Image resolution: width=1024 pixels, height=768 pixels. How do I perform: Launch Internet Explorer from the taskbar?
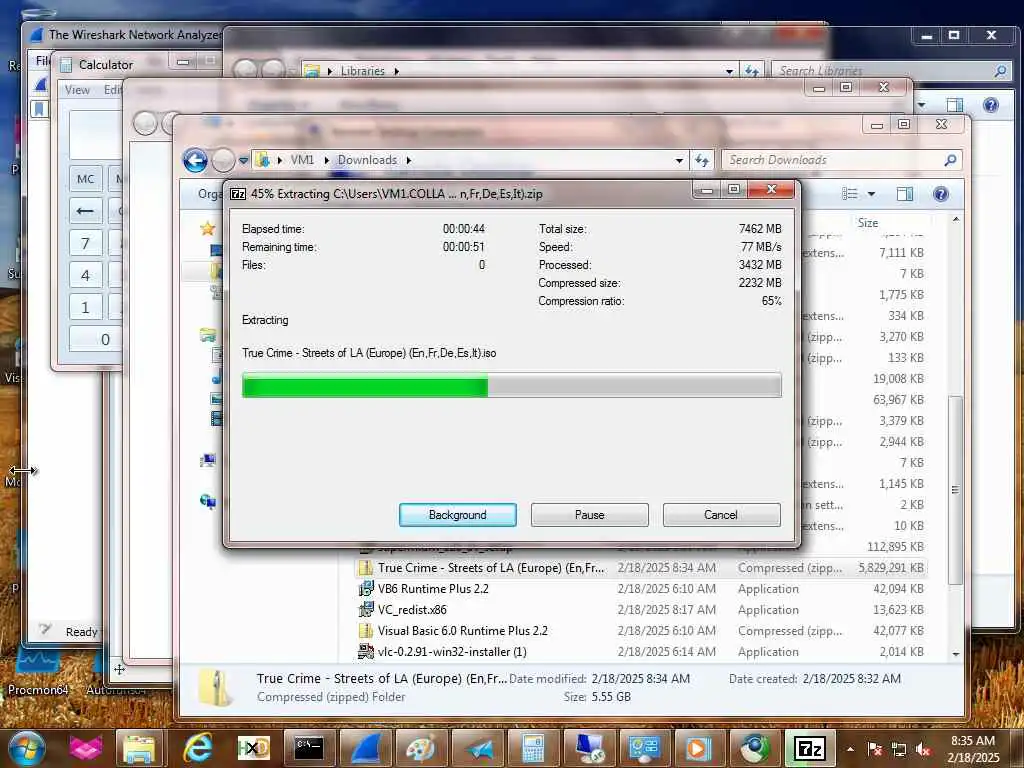(197, 748)
